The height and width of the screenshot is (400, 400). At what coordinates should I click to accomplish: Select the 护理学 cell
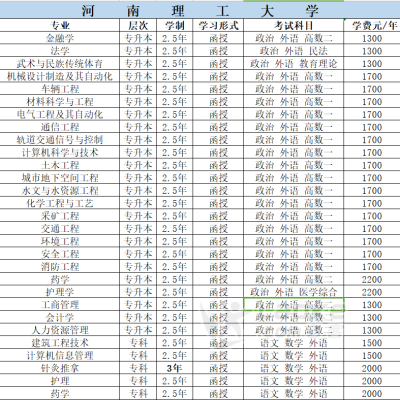[60, 292]
